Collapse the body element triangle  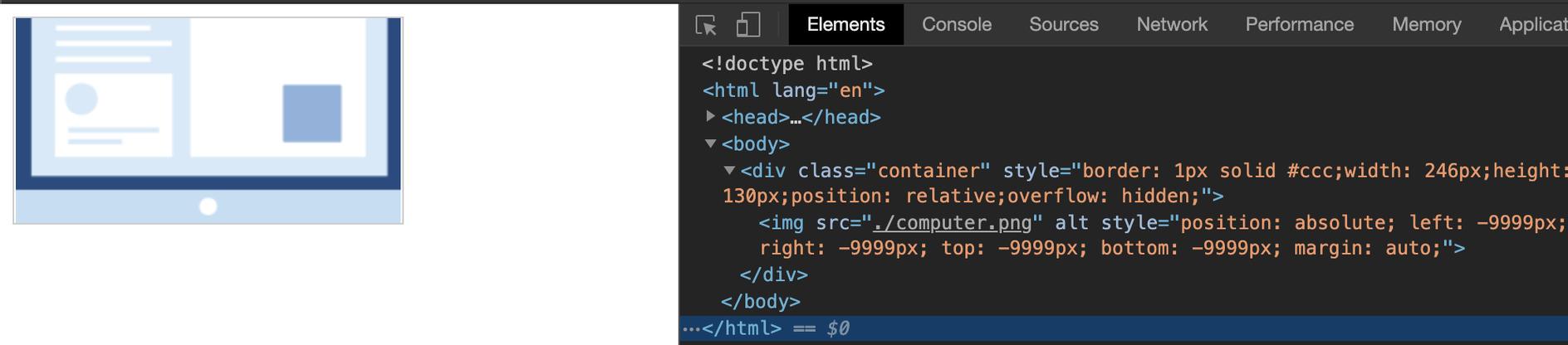pyautogui.click(x=710, y=143)
